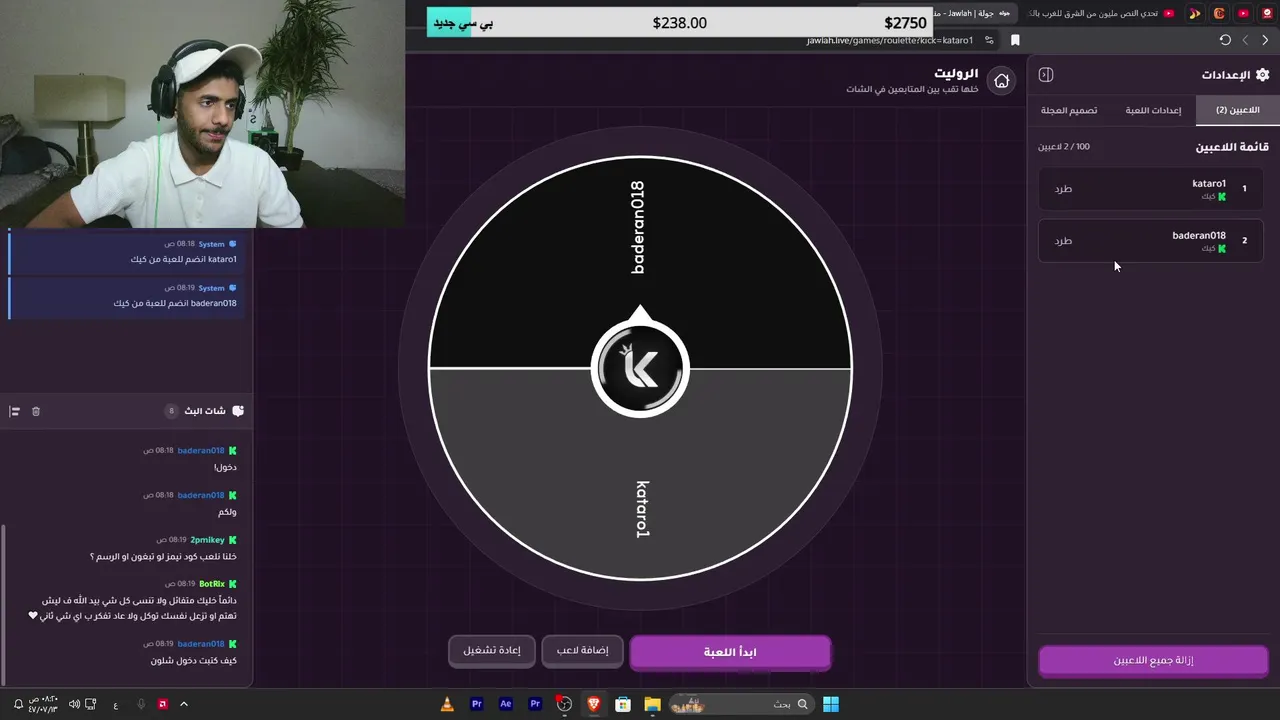Screen dimensions: 1280x720
Task: Open VLC media player from the taskbar
Action: point(447,704)
